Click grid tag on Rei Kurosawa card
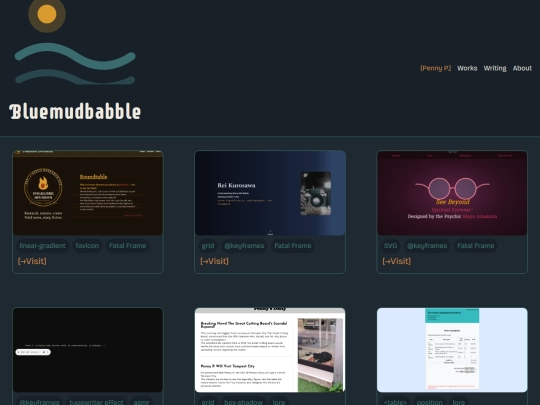Viewport: 540px width, 405px height. point(208,246)
